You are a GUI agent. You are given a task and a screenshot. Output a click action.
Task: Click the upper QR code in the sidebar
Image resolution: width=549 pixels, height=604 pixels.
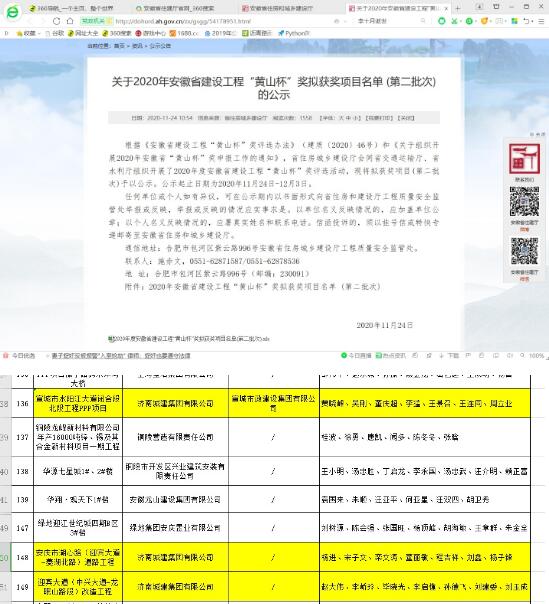coord(524,201)
